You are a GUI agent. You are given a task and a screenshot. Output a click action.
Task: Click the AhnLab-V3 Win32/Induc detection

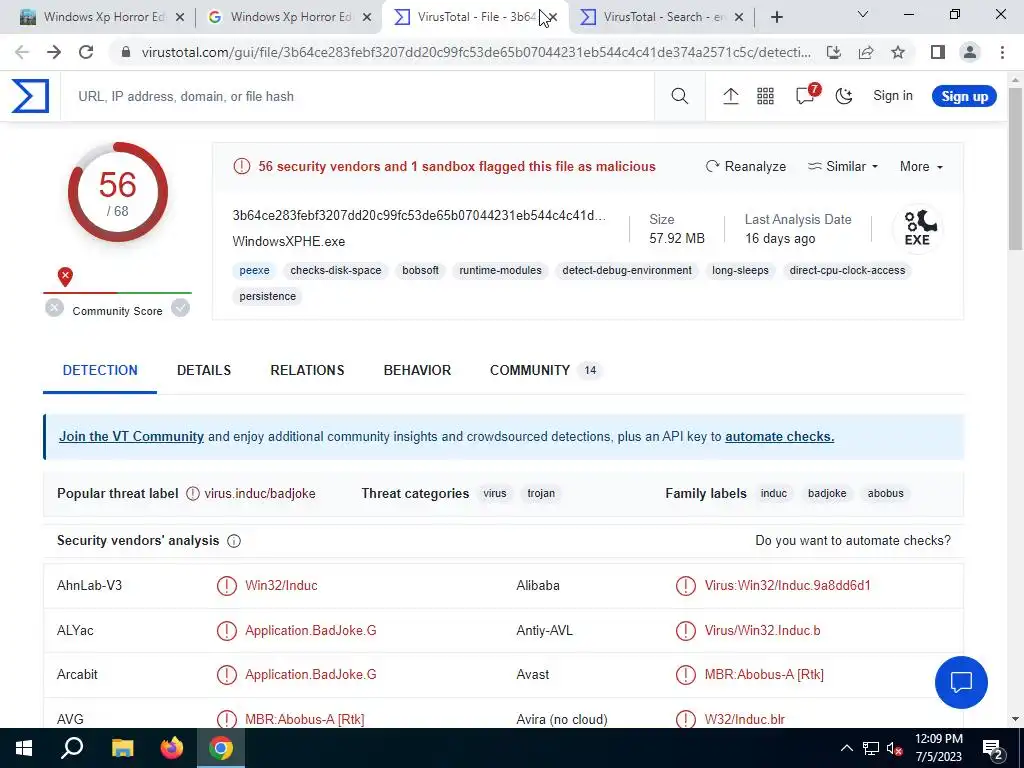281,586
